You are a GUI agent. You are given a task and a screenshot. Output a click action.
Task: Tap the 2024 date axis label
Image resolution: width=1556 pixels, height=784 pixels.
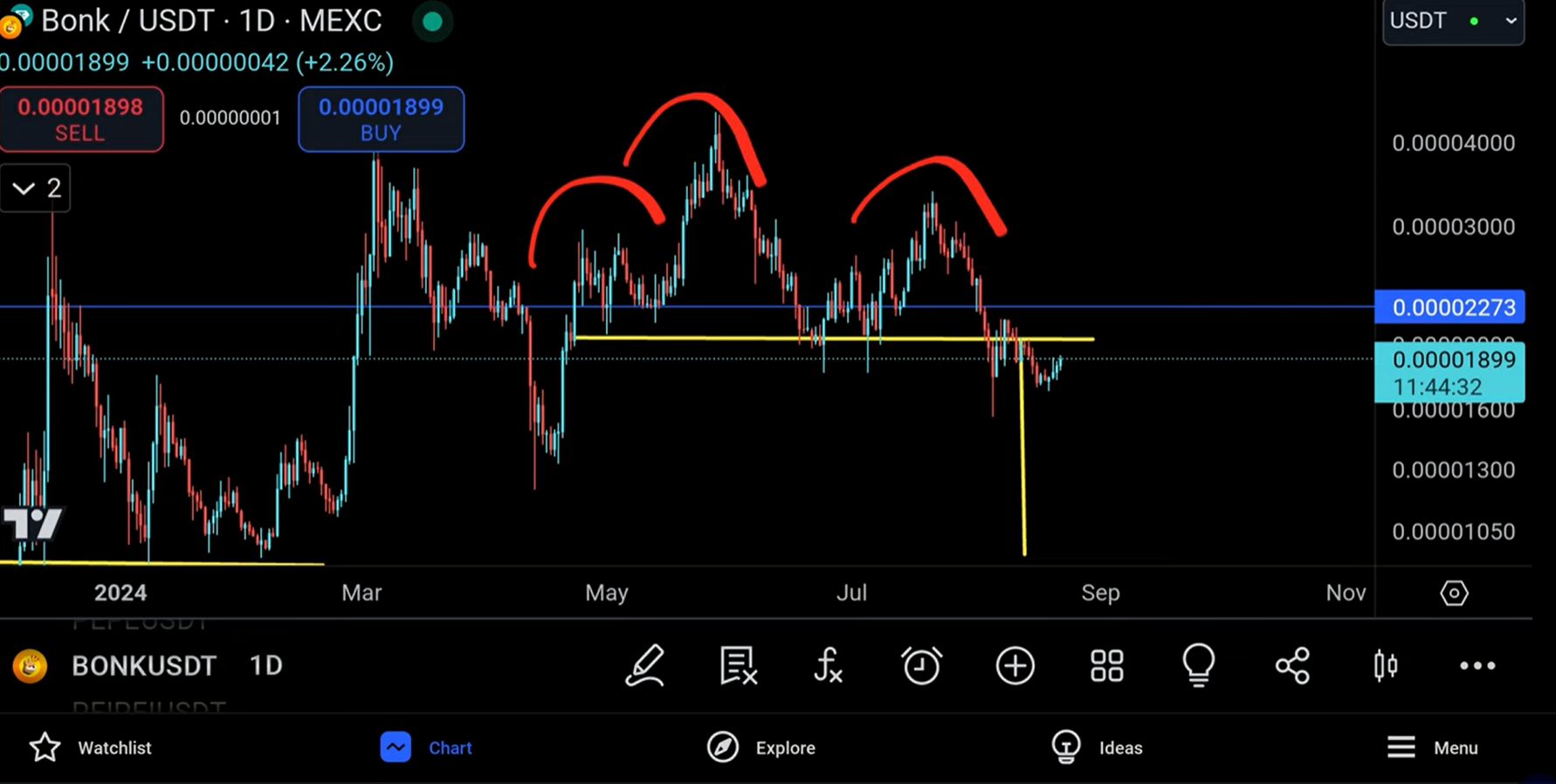point(120,593)
